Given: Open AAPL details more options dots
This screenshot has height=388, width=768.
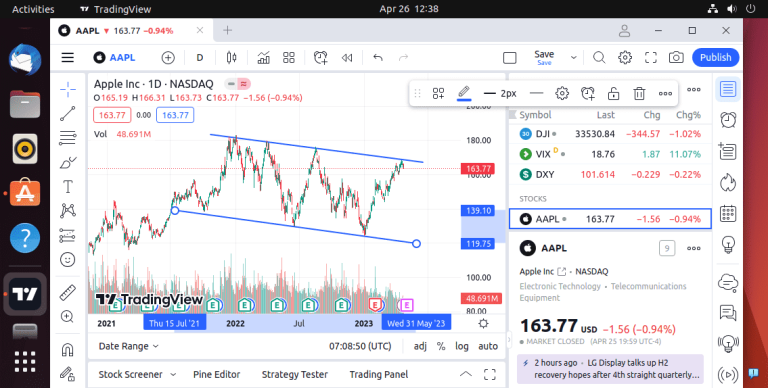Looking at the screenshot, I should point(694,248).
